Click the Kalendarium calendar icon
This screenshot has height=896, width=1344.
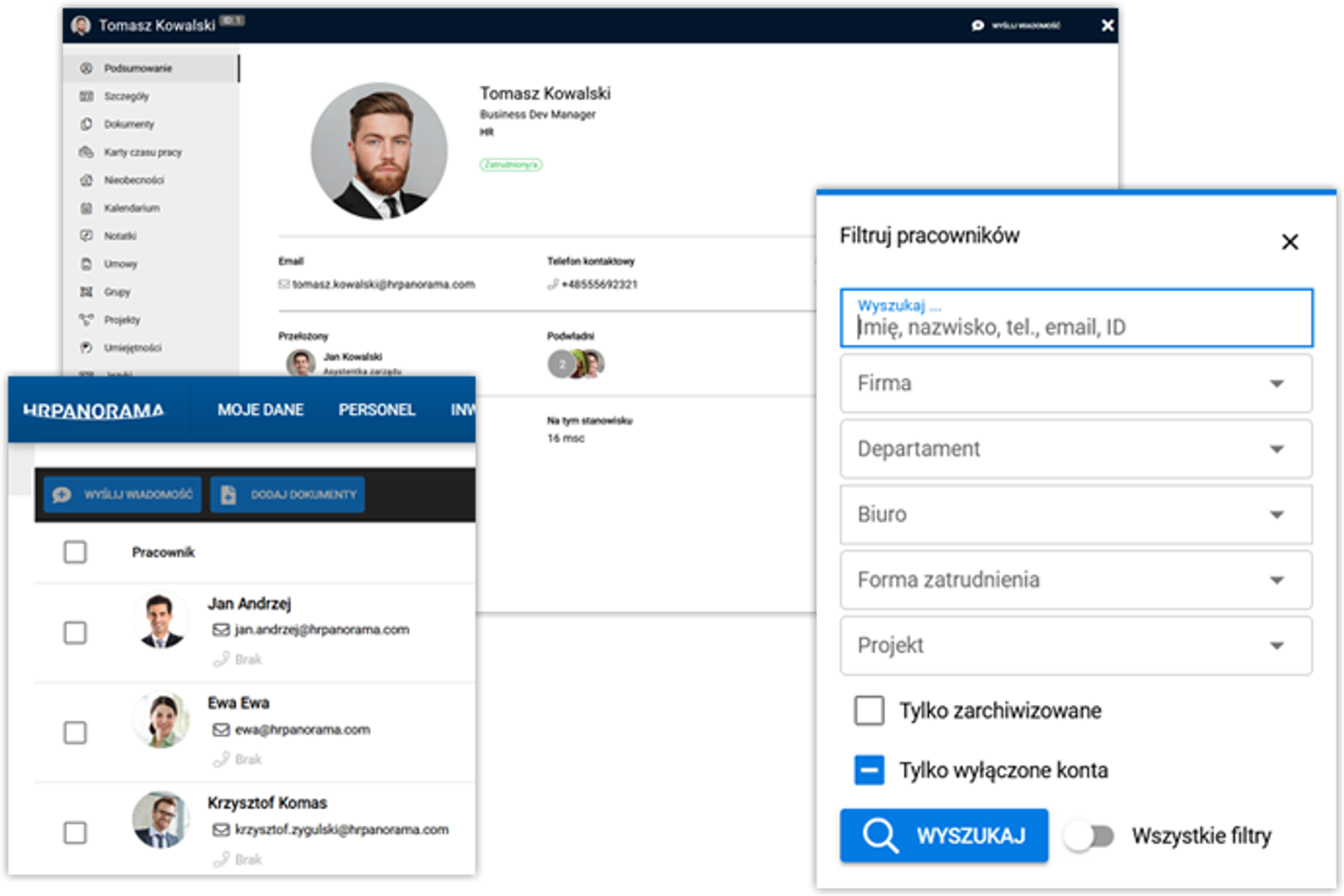click(86, 208)
